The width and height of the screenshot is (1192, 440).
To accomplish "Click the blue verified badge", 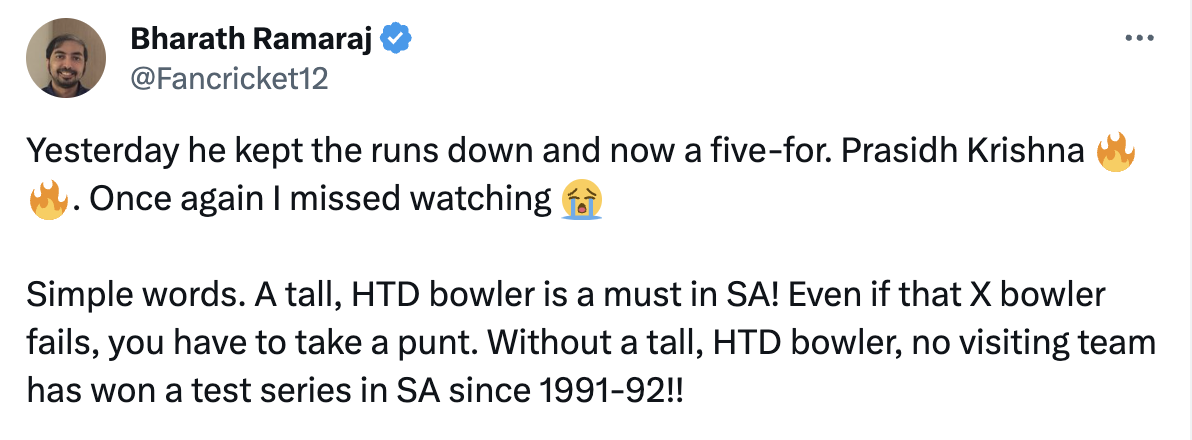I will coord(398,40).
